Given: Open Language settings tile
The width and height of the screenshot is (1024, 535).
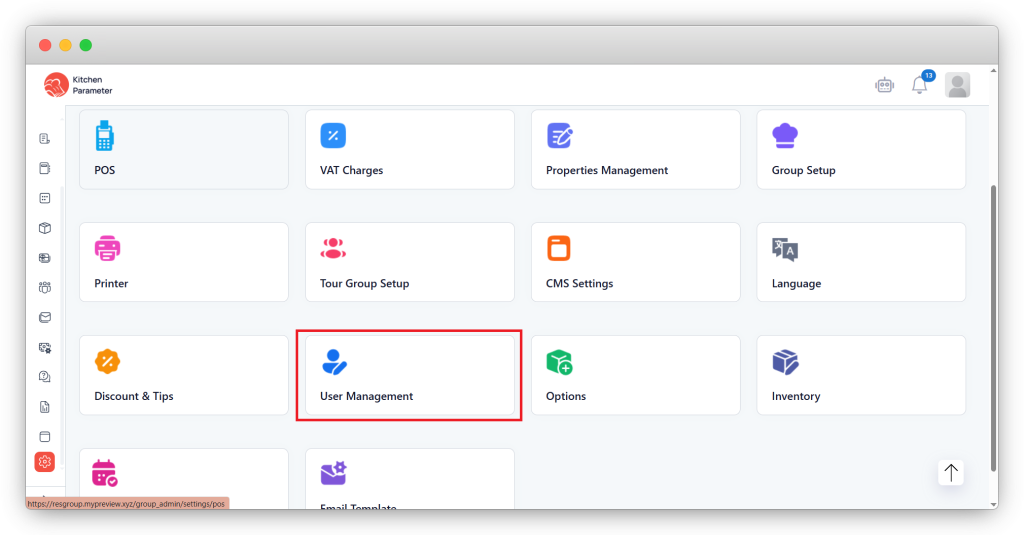Looking at the screenshot, I should [x=861, y=262].
